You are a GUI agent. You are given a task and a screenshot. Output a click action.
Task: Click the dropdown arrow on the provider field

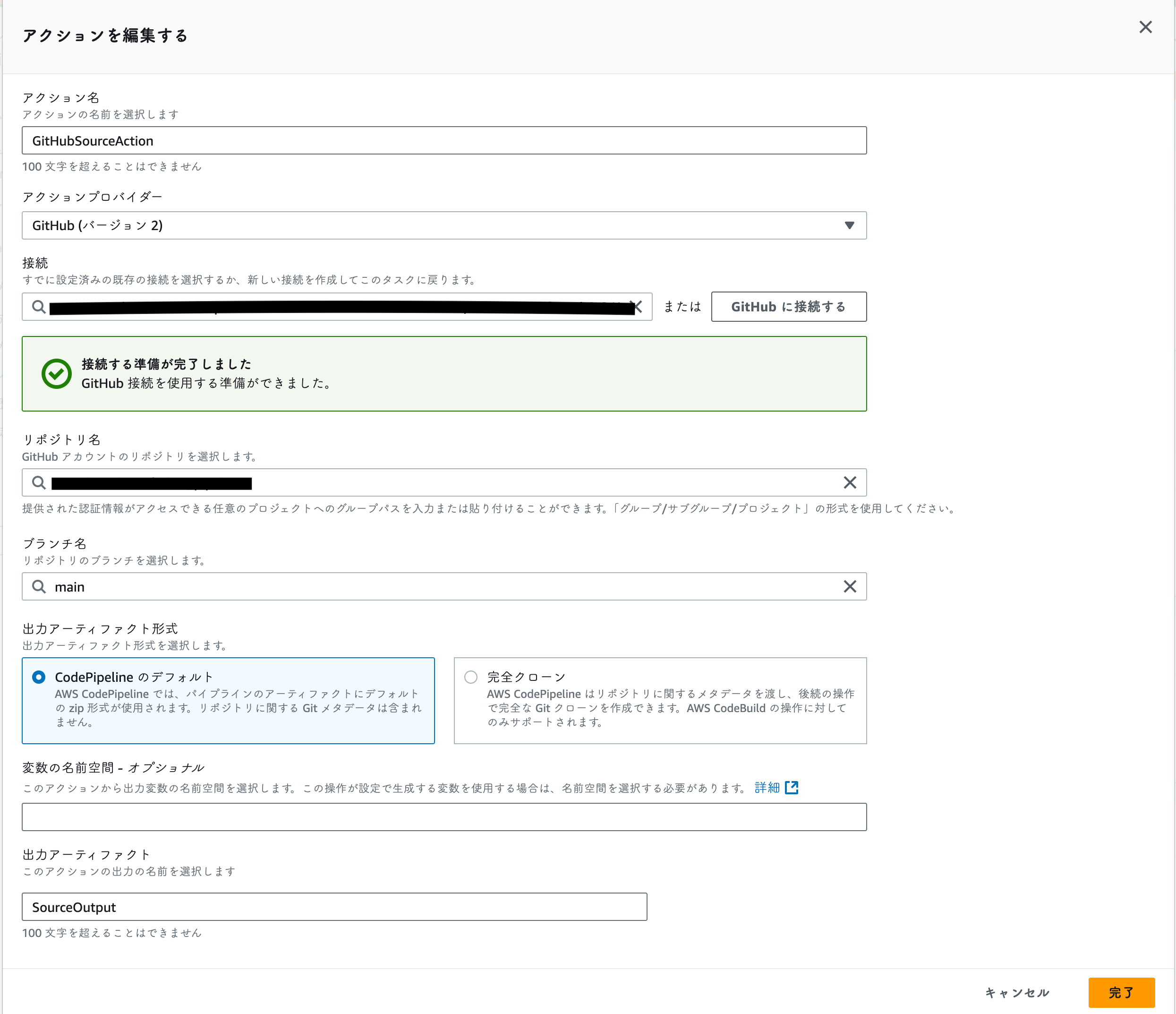(x=849, y=225)
